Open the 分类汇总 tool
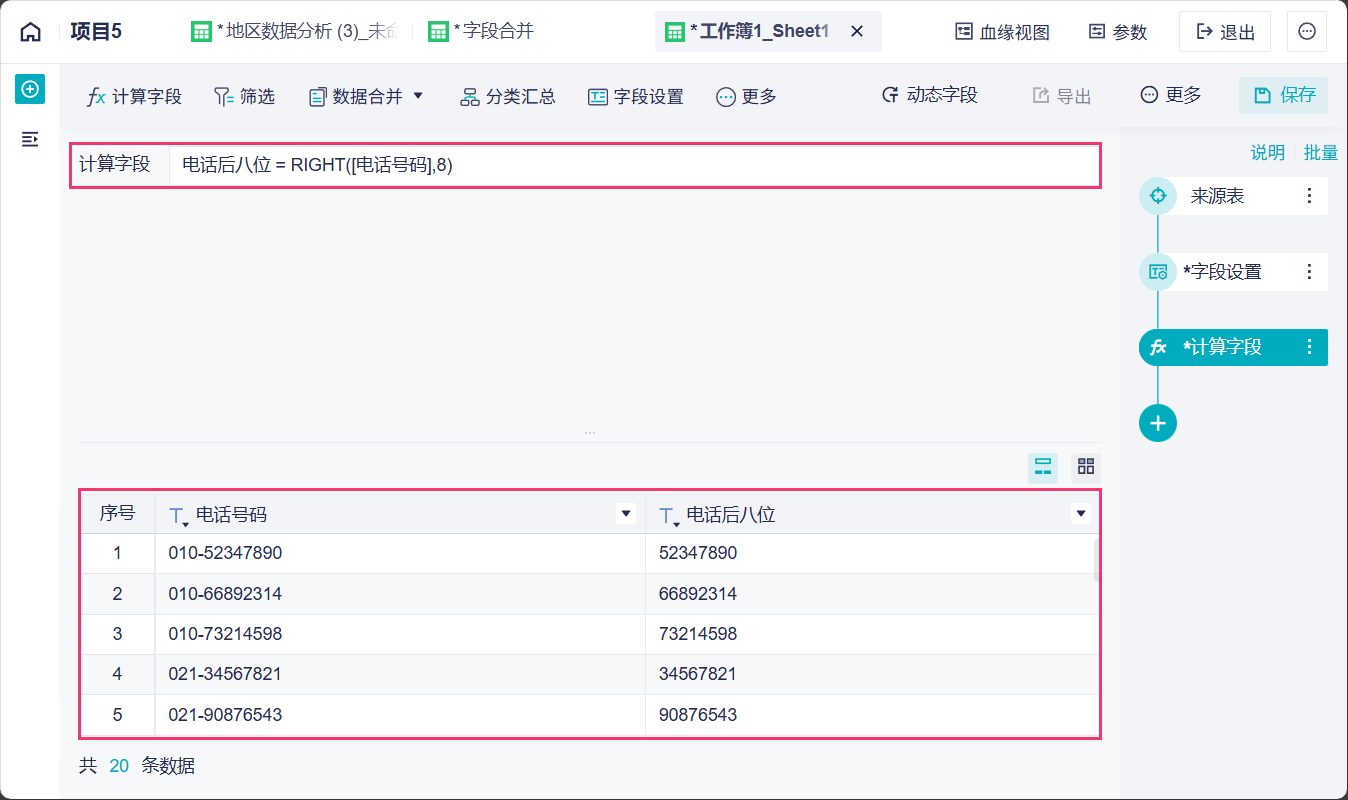Screen dimensions: 1348x800 508,96
